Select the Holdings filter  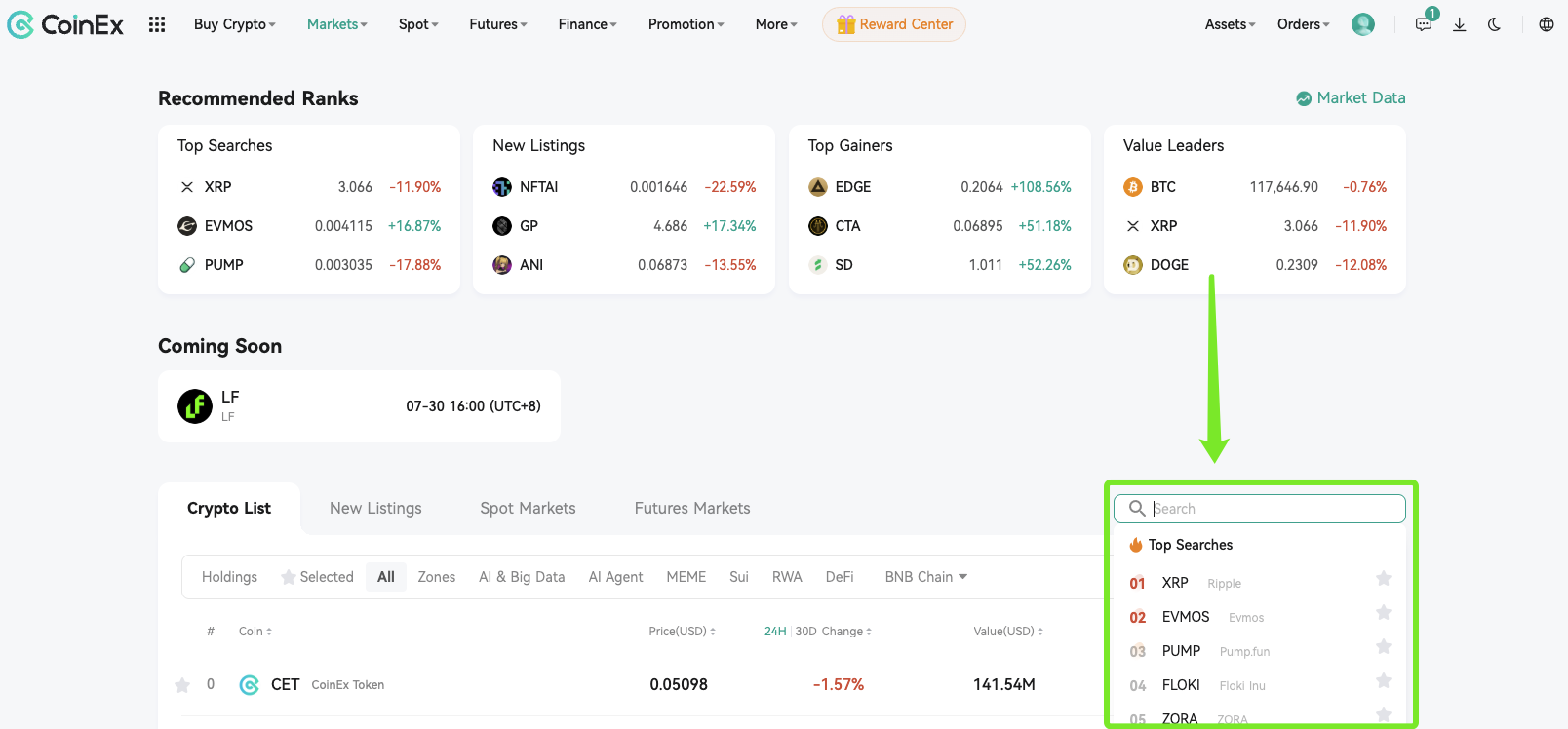230,577
